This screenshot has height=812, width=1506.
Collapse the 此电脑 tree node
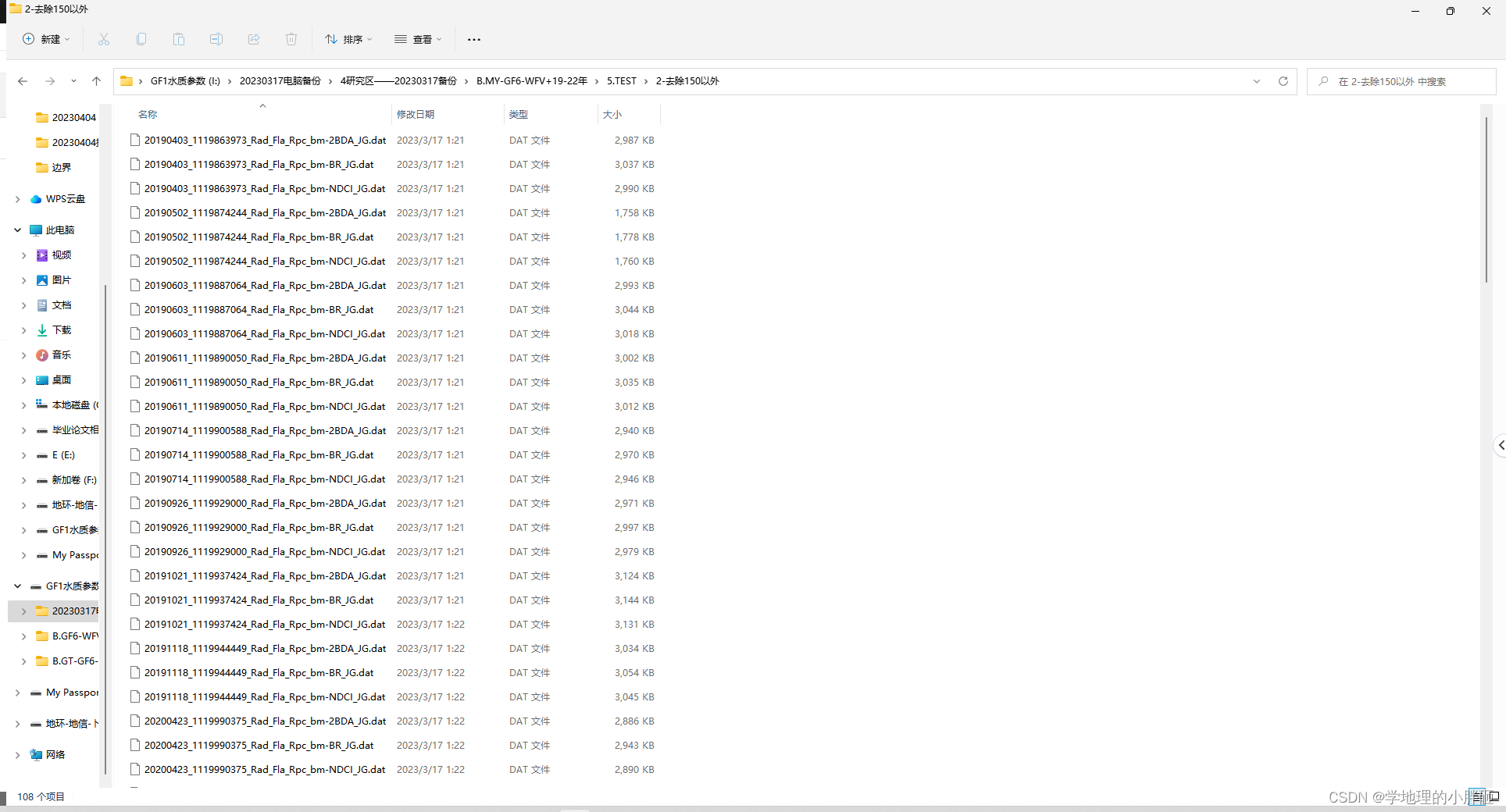coord(17,230)
